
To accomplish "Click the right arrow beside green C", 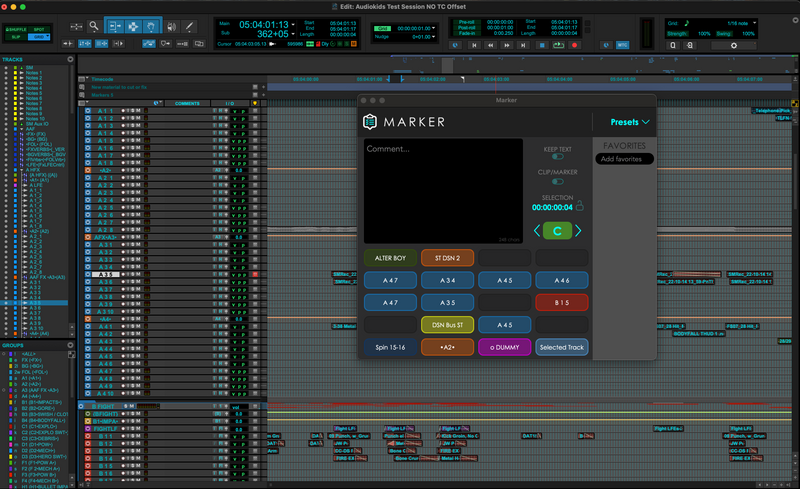I will click(x=578, y=231).
